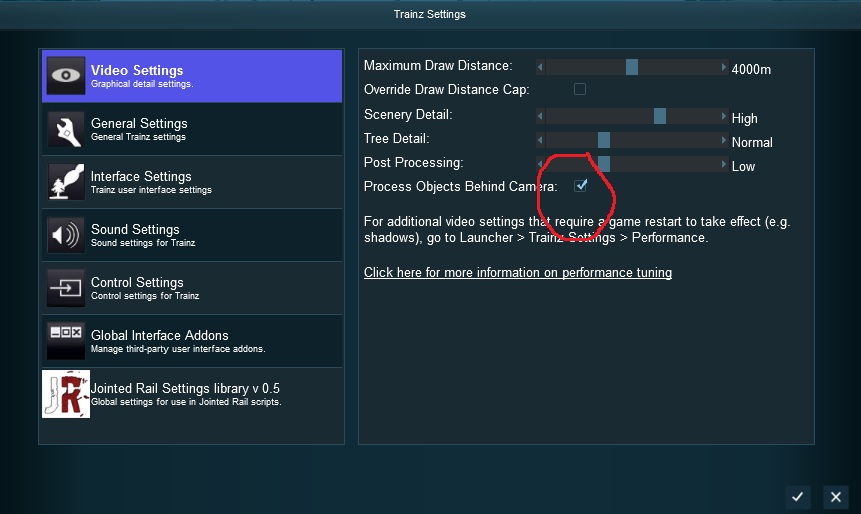Click the General Settings wrench icon

[x=66, y=129]
